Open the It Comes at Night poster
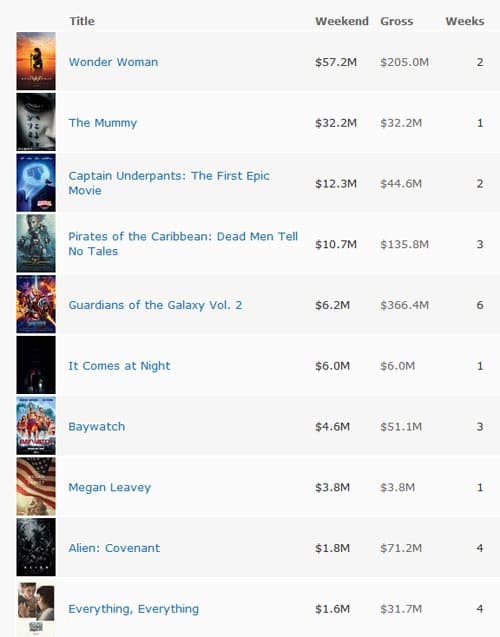The height and width of the screenshot is (637, 500). point(36,365)
